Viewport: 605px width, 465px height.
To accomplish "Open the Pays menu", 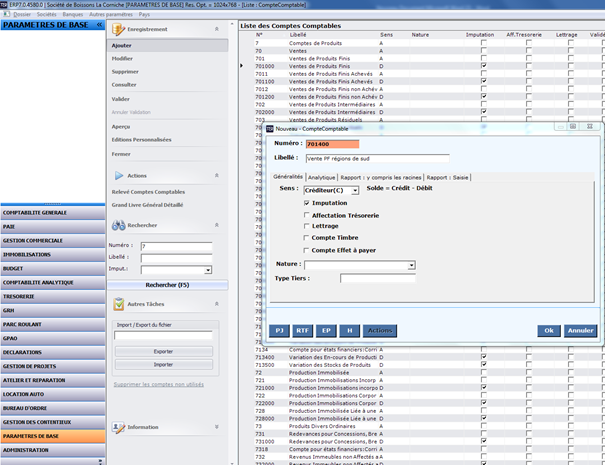I will pos(144,14).
